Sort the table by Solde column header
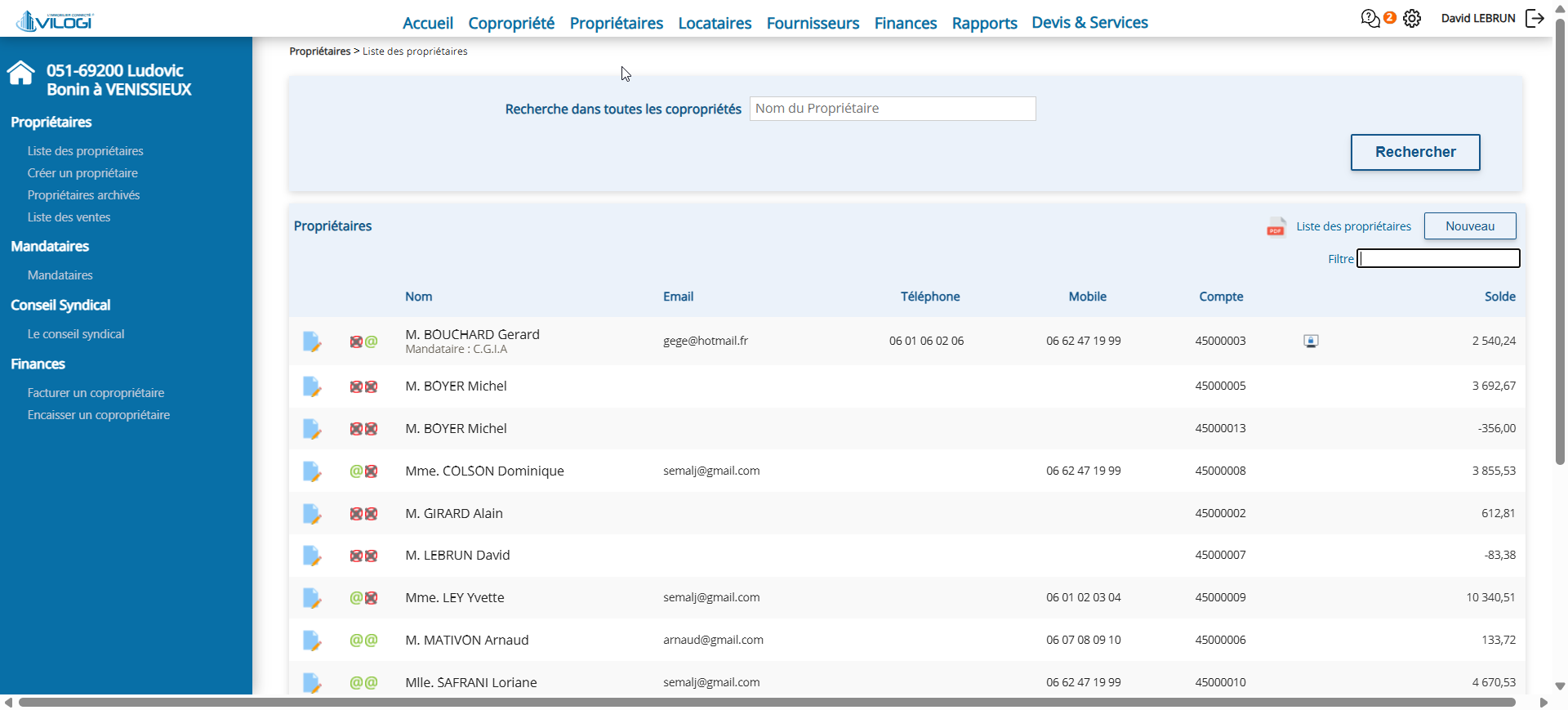 click(x=1500, y=297)
